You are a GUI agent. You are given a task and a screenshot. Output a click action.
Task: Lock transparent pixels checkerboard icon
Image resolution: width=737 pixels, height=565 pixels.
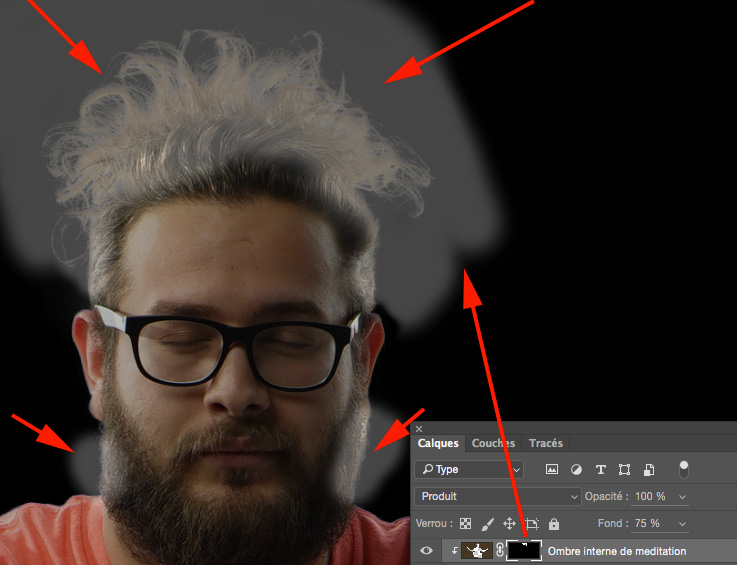(465, 523)
